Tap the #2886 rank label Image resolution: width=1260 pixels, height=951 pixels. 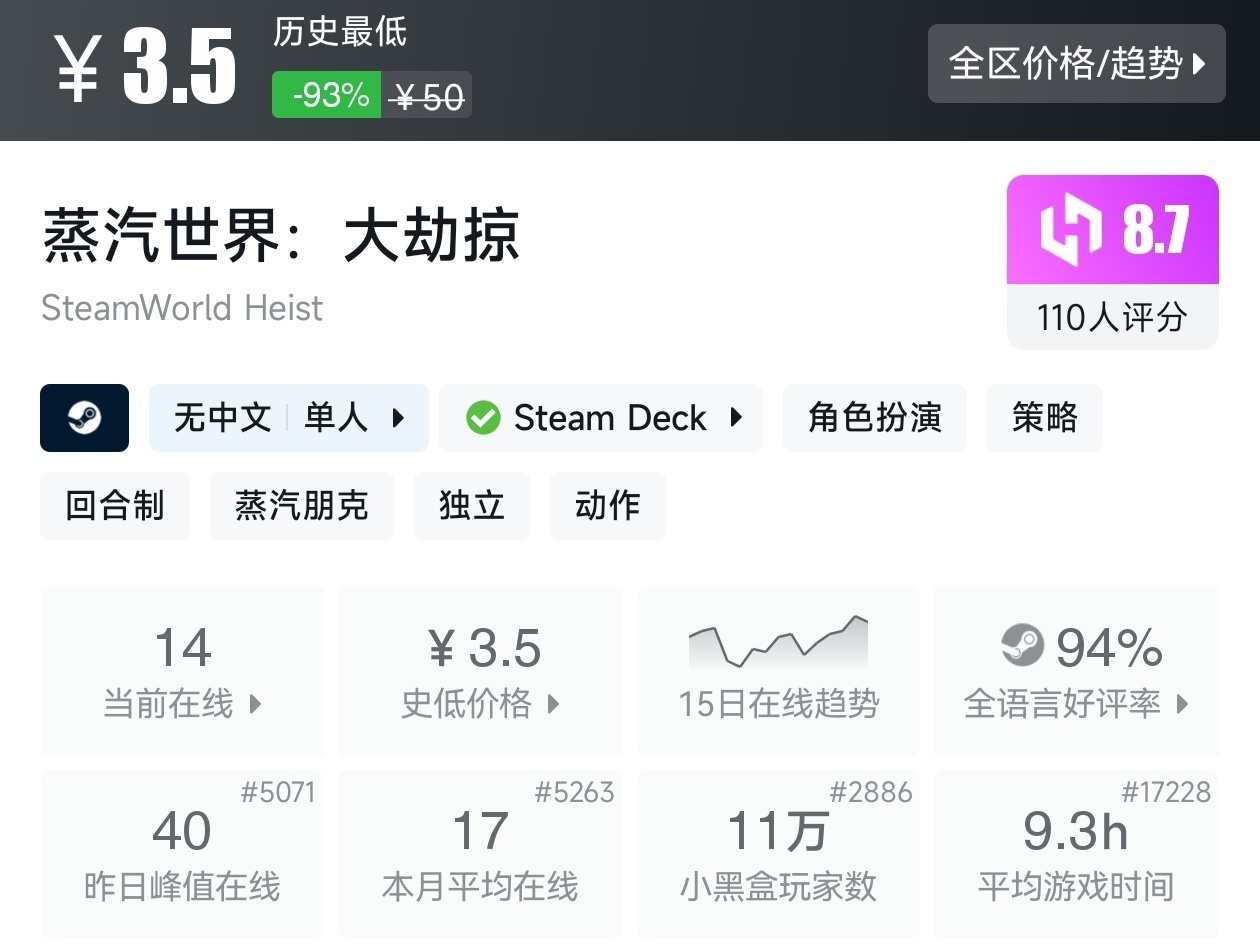(871, 793)
